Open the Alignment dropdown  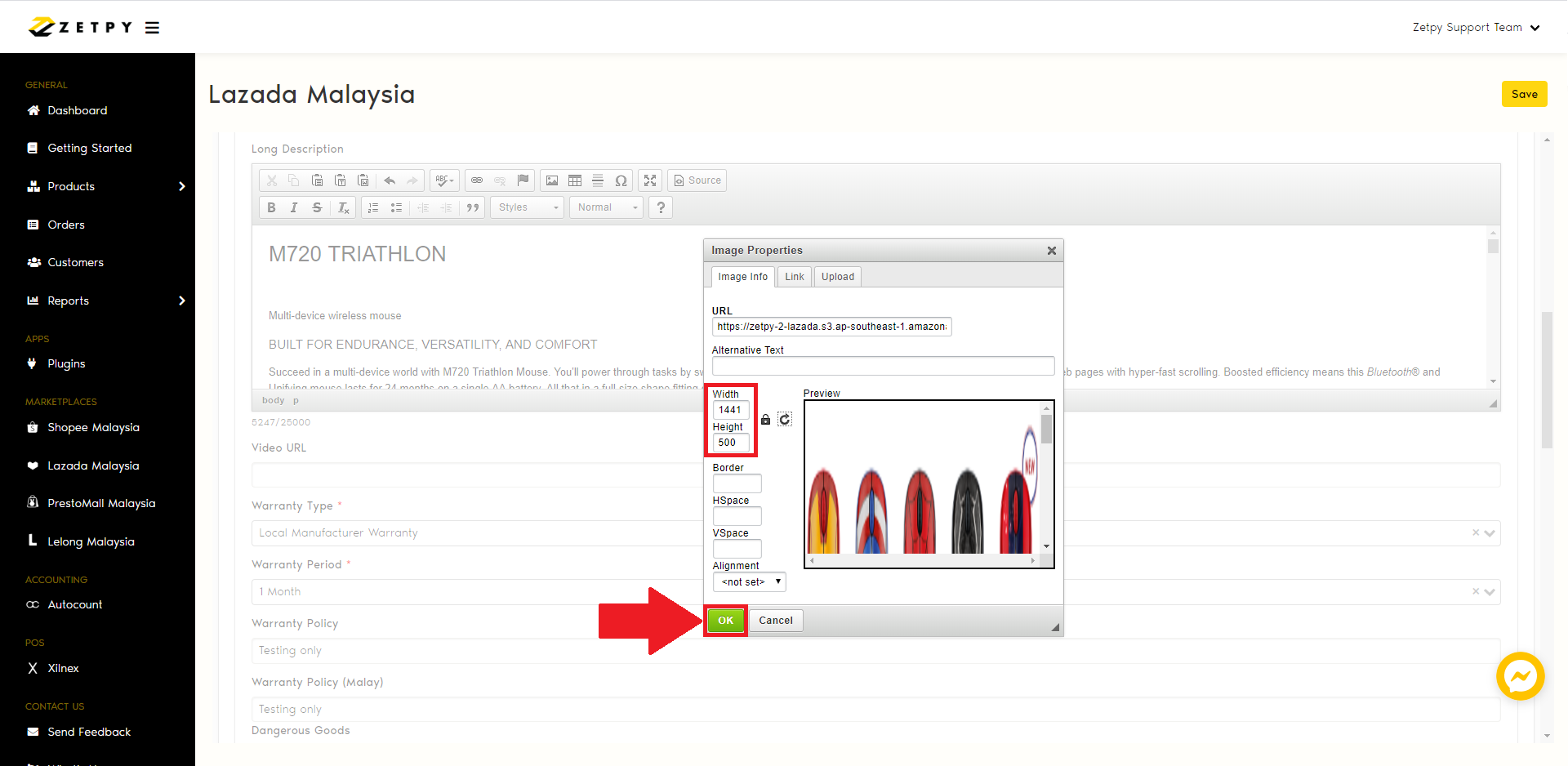(x=749, y=582)
